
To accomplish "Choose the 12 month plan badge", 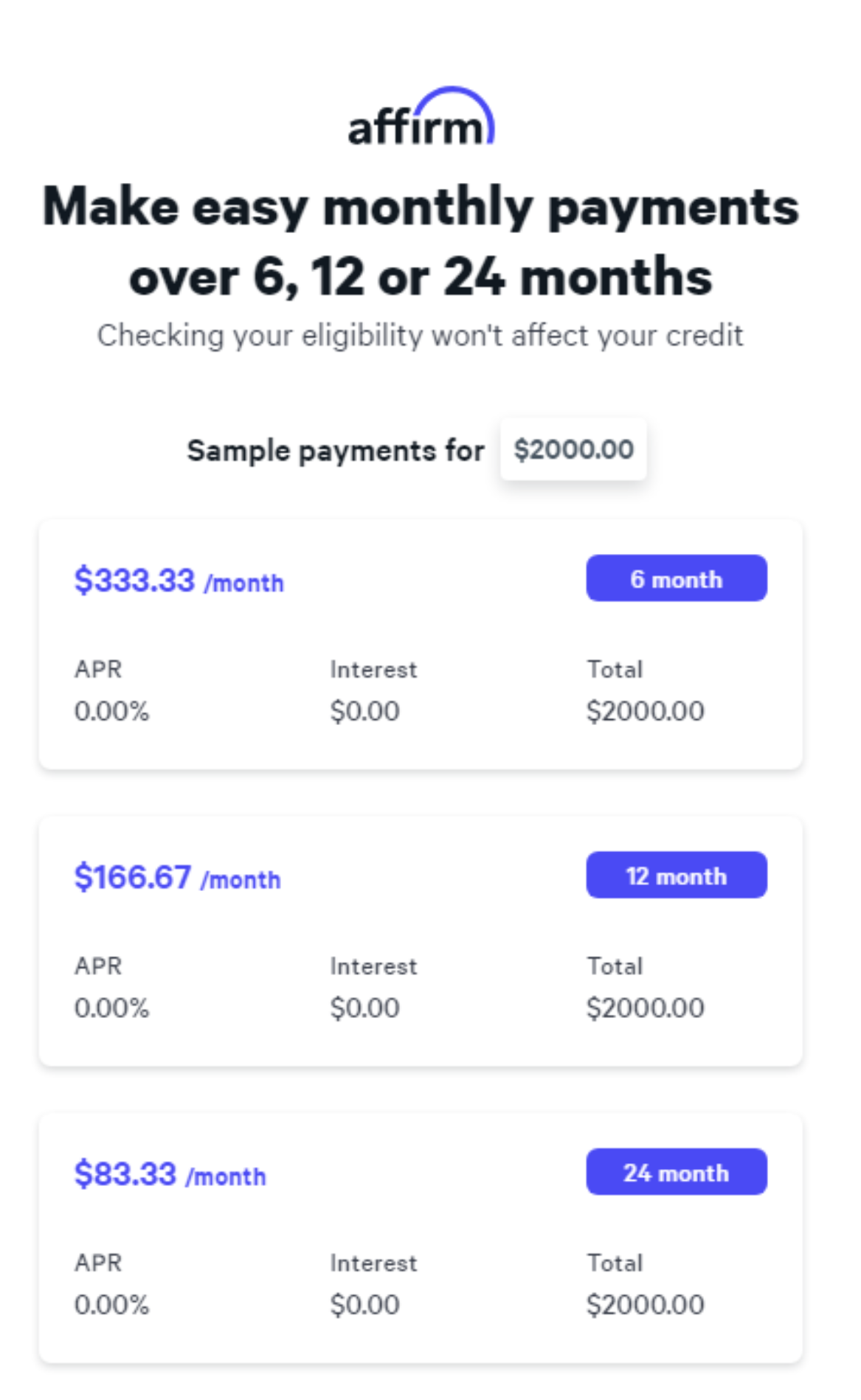I will 676,876.
